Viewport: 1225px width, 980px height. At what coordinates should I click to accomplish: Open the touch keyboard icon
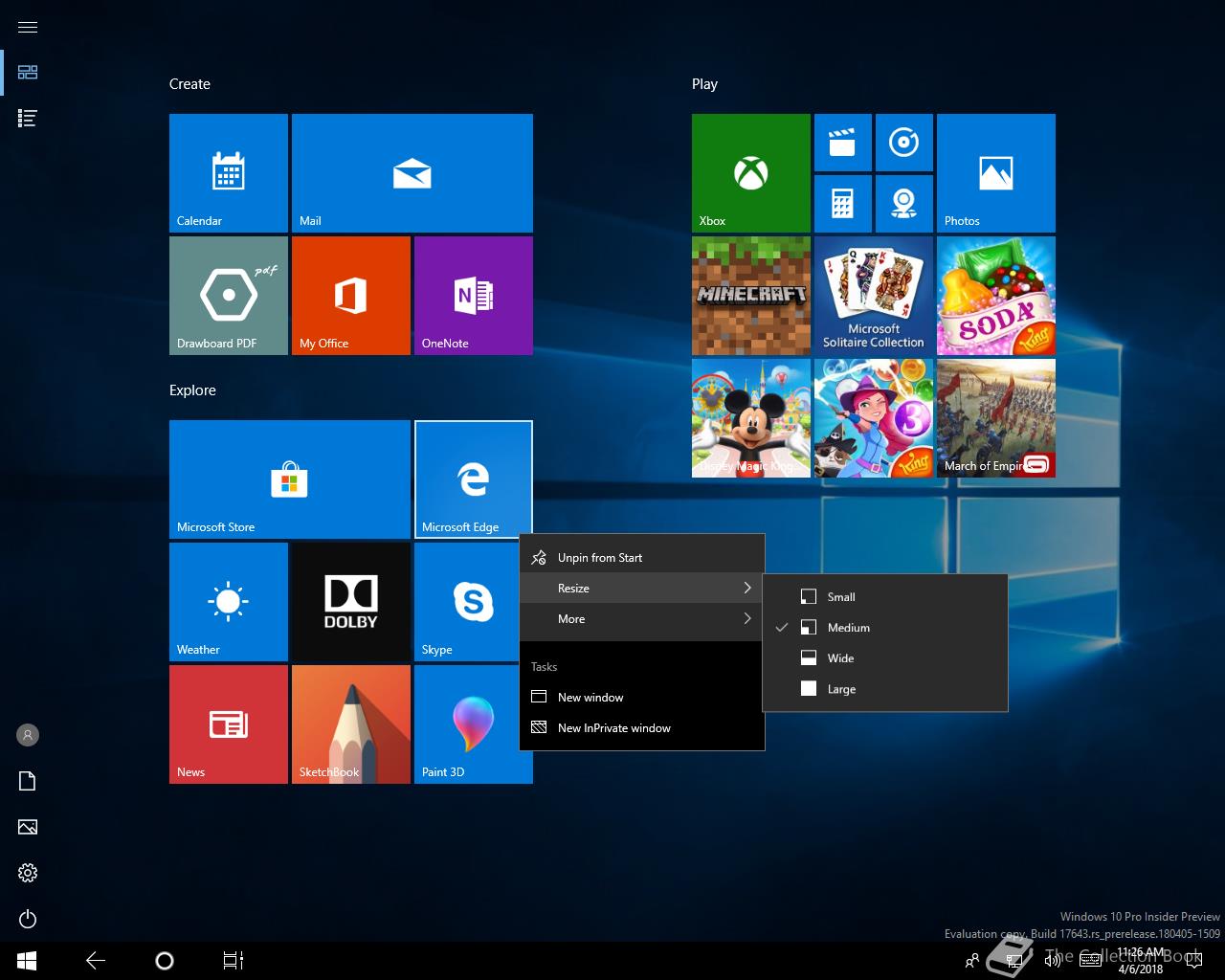click(1090, 961)
